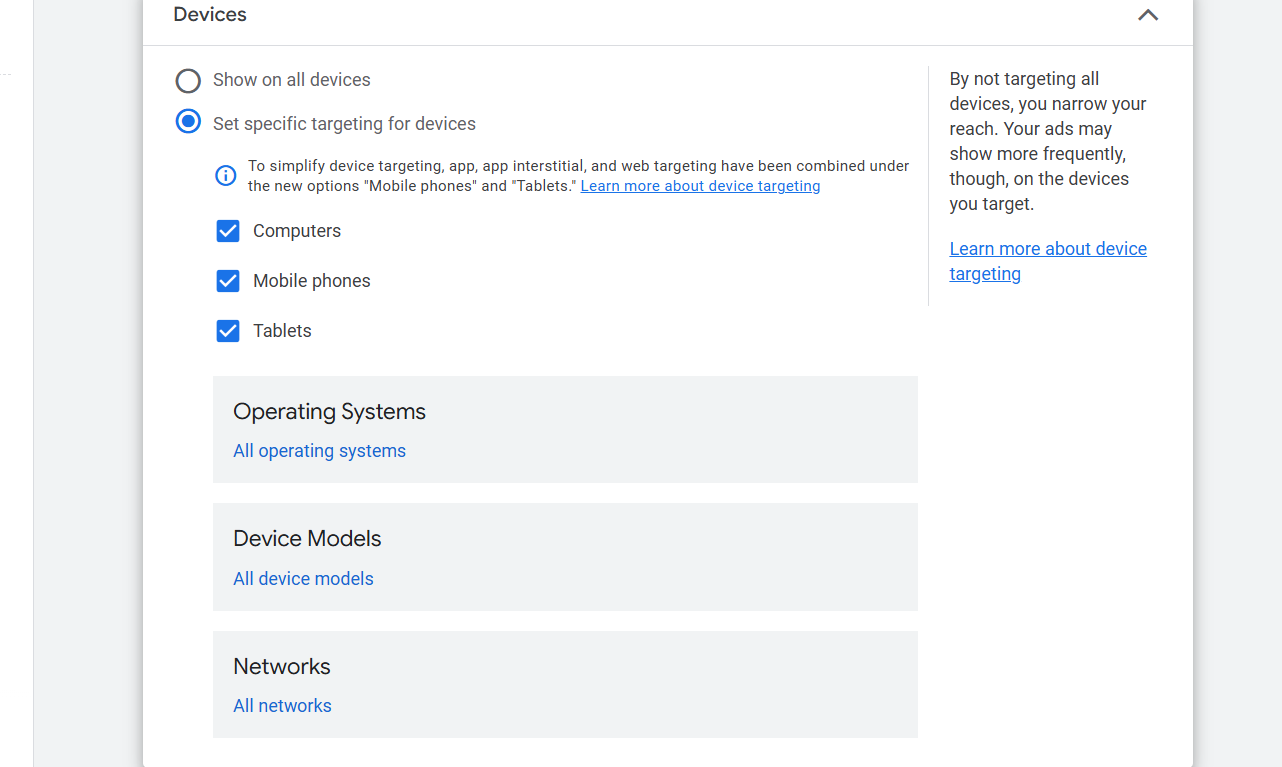This screenshot has width=1282, height=767.
Task: Click the "Computers" label text
Action: 297,231
